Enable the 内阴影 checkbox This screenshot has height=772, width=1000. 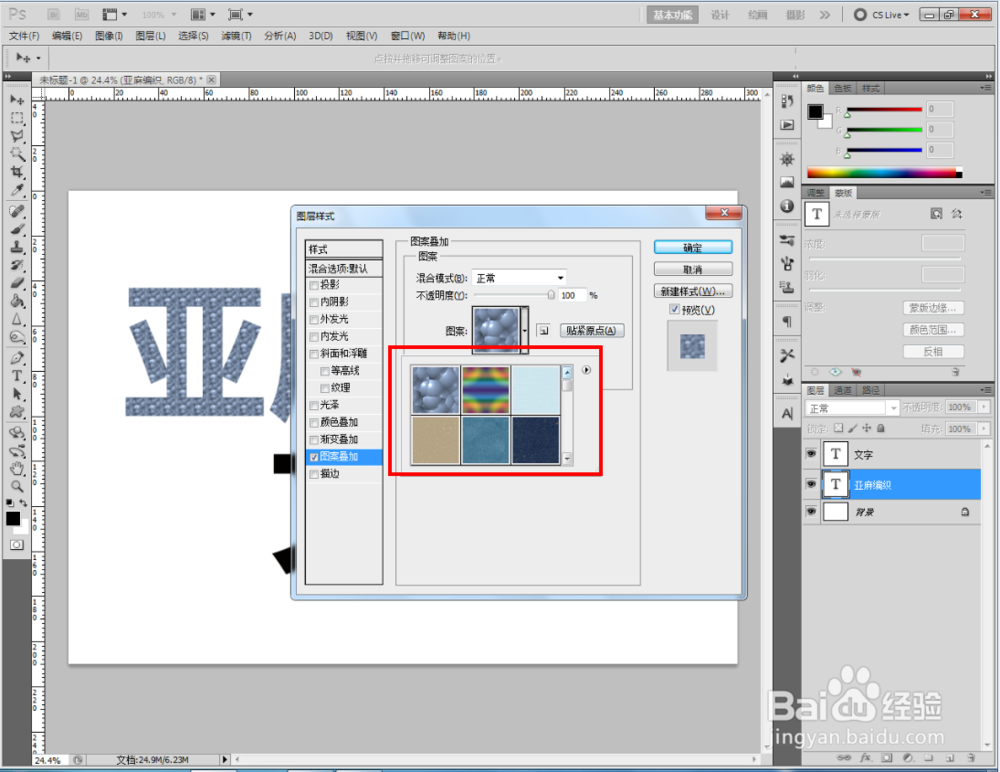[x=314, y=302]
